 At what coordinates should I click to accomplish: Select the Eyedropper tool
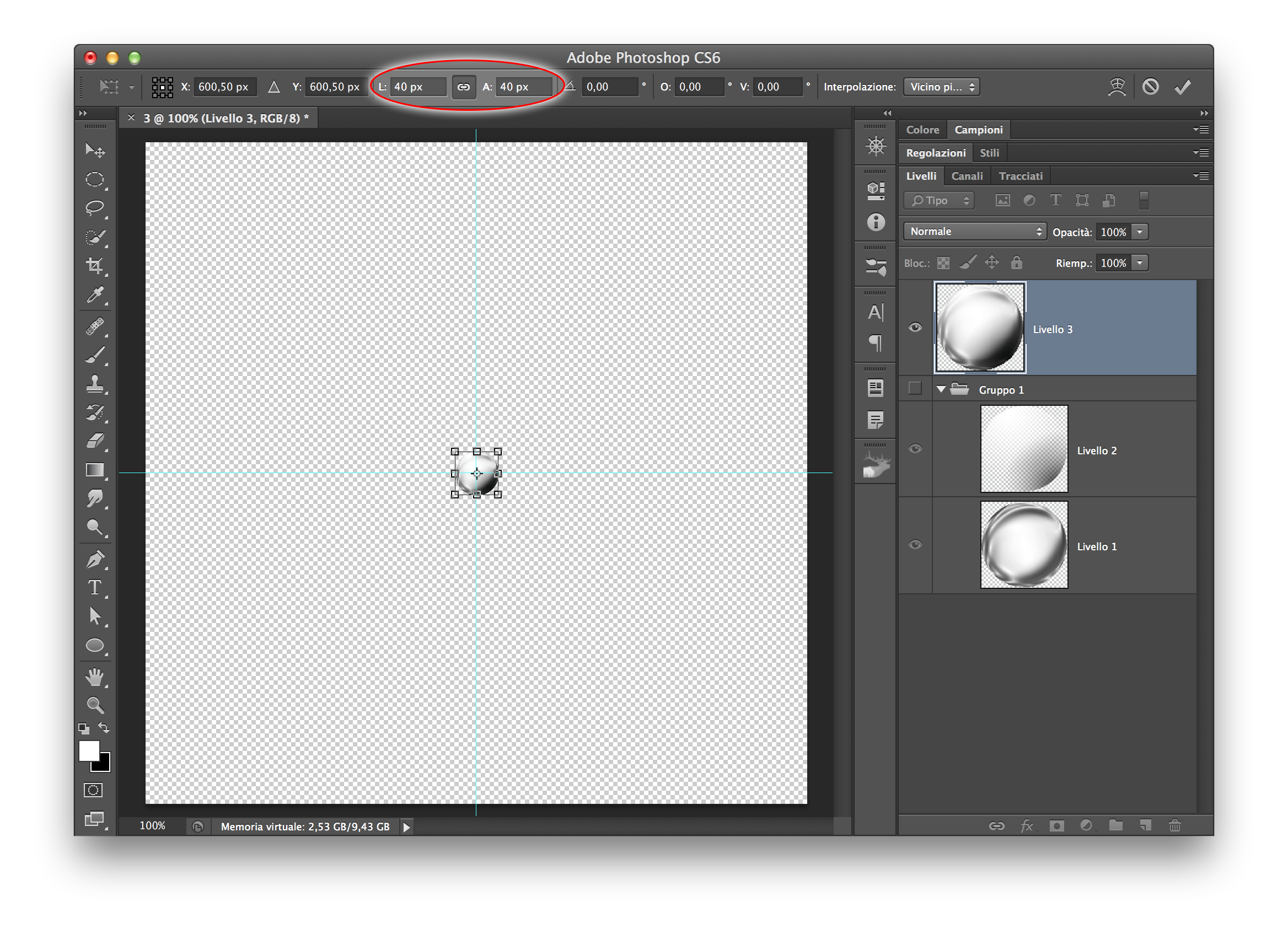coord(94,295)
